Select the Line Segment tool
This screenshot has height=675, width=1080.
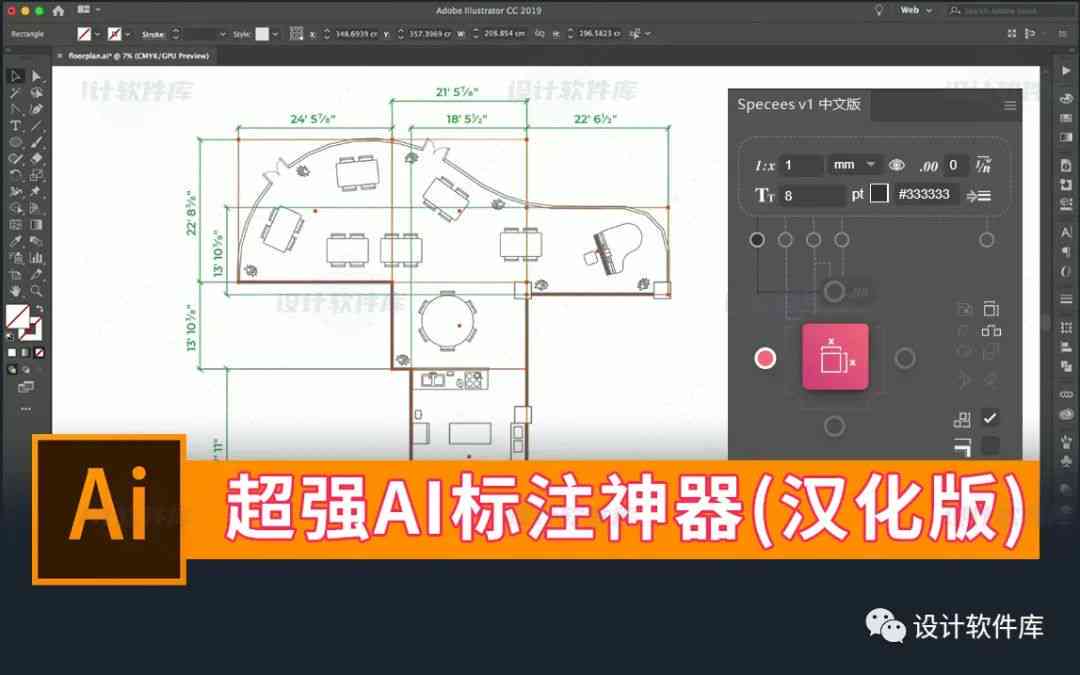click(37, 125)
